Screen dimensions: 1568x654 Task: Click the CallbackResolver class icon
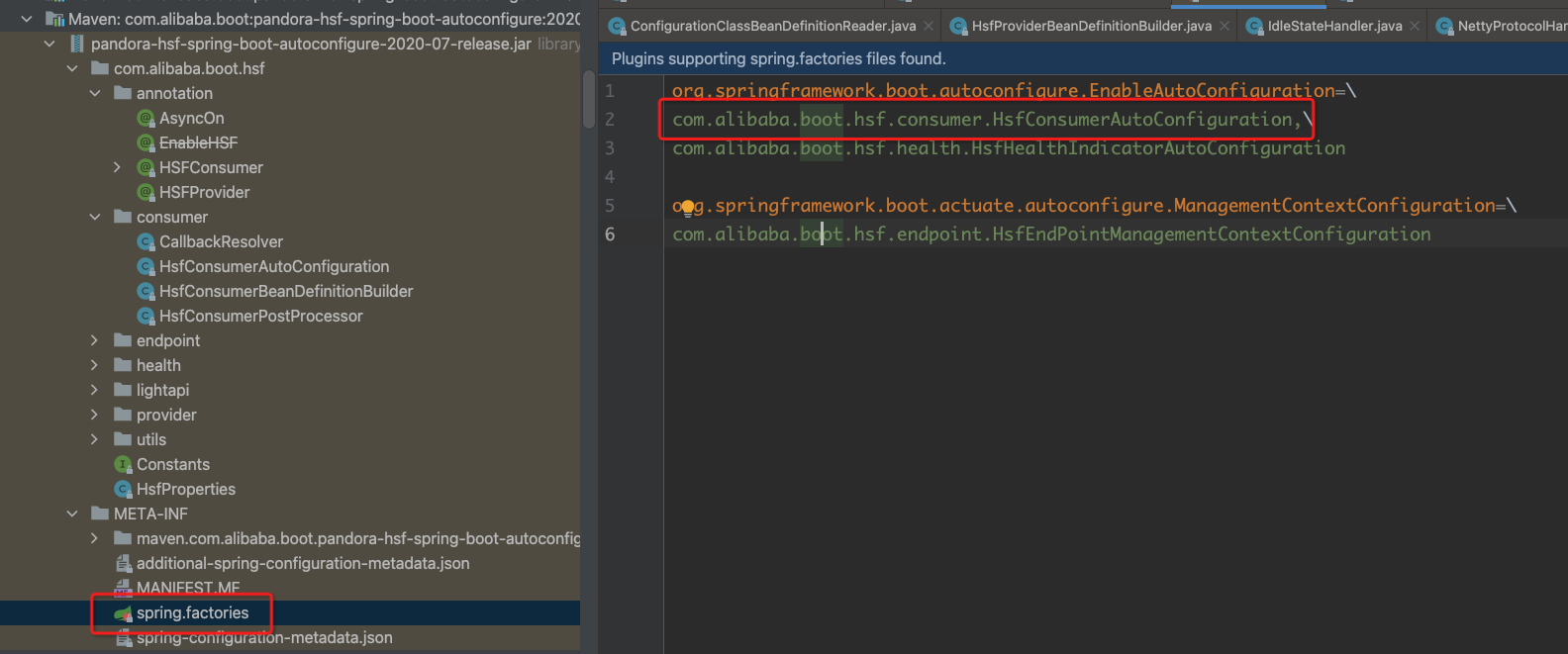[x=147, y=242]
